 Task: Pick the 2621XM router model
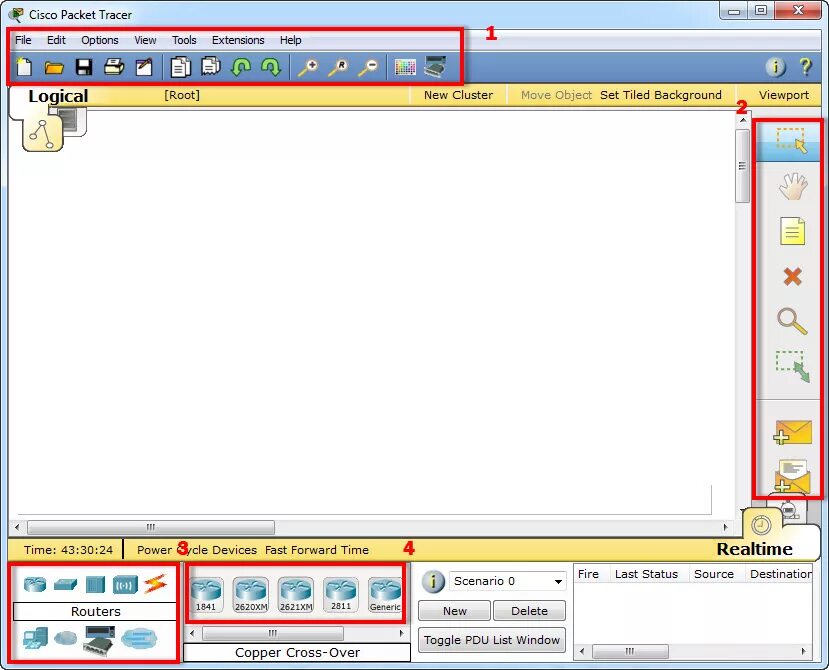[296, 595]
